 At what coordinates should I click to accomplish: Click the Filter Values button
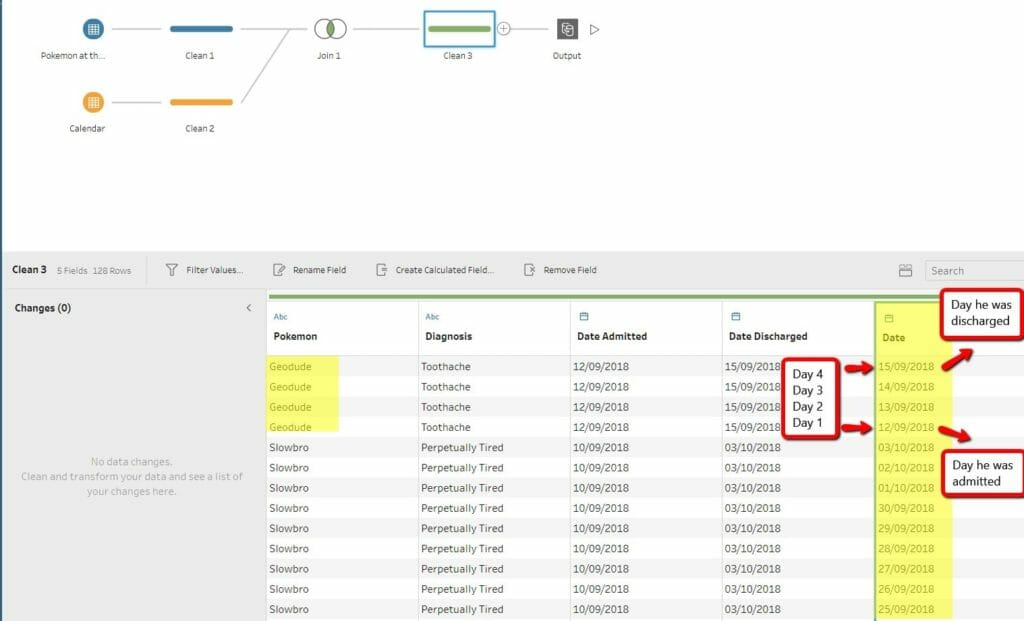[204, 270]
